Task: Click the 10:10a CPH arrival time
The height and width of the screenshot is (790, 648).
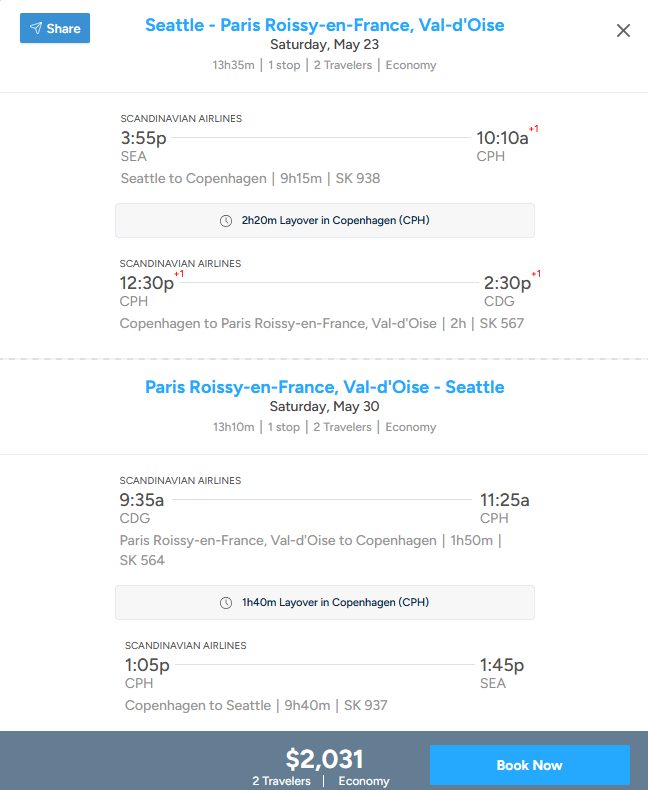Action: pyautogui.click(x=502, y=138)
